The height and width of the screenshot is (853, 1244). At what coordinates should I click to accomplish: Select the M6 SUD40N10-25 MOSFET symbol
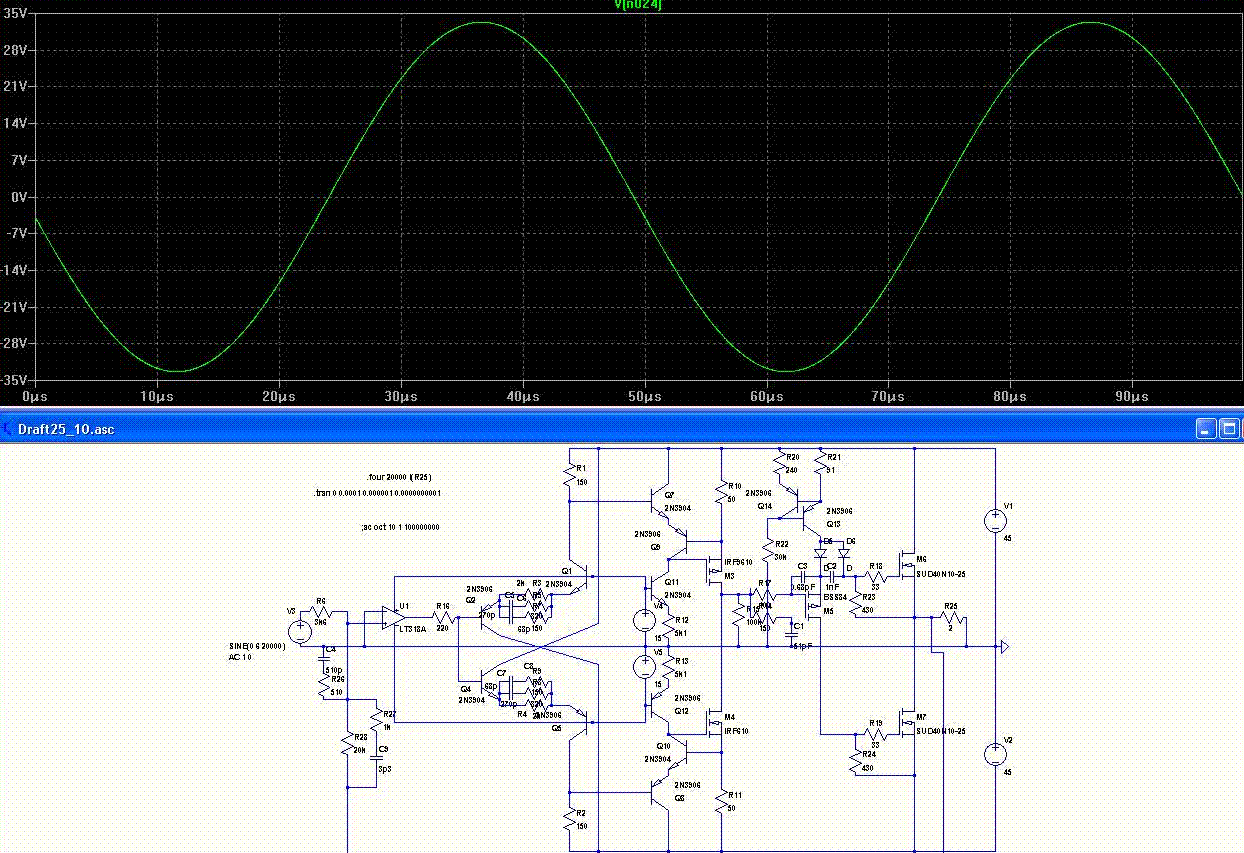click(x=909, y=567)
